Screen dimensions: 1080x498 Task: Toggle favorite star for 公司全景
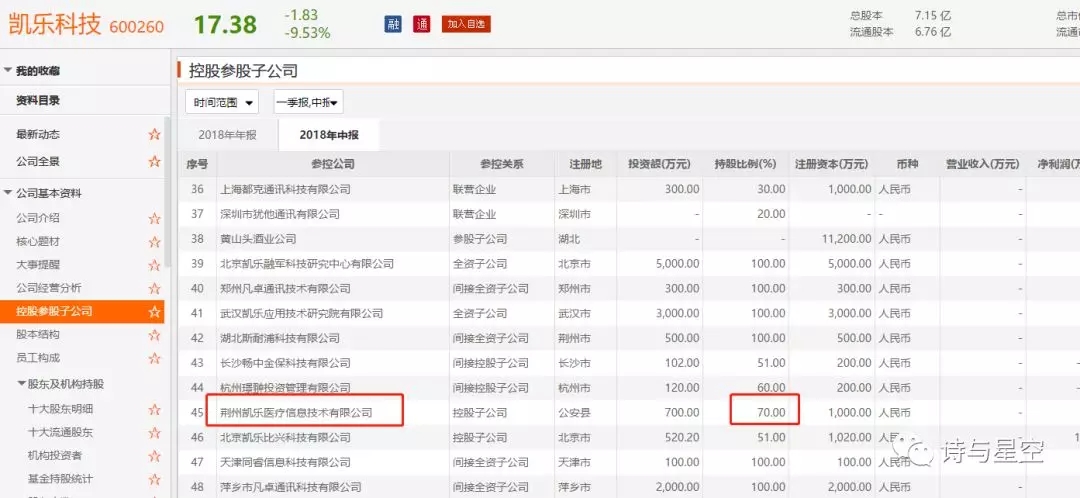[x=154, y=161]
